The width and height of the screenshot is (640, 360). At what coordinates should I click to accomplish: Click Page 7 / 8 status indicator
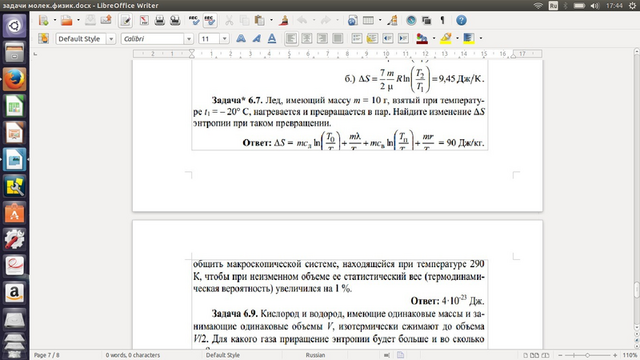click(47, 355)
